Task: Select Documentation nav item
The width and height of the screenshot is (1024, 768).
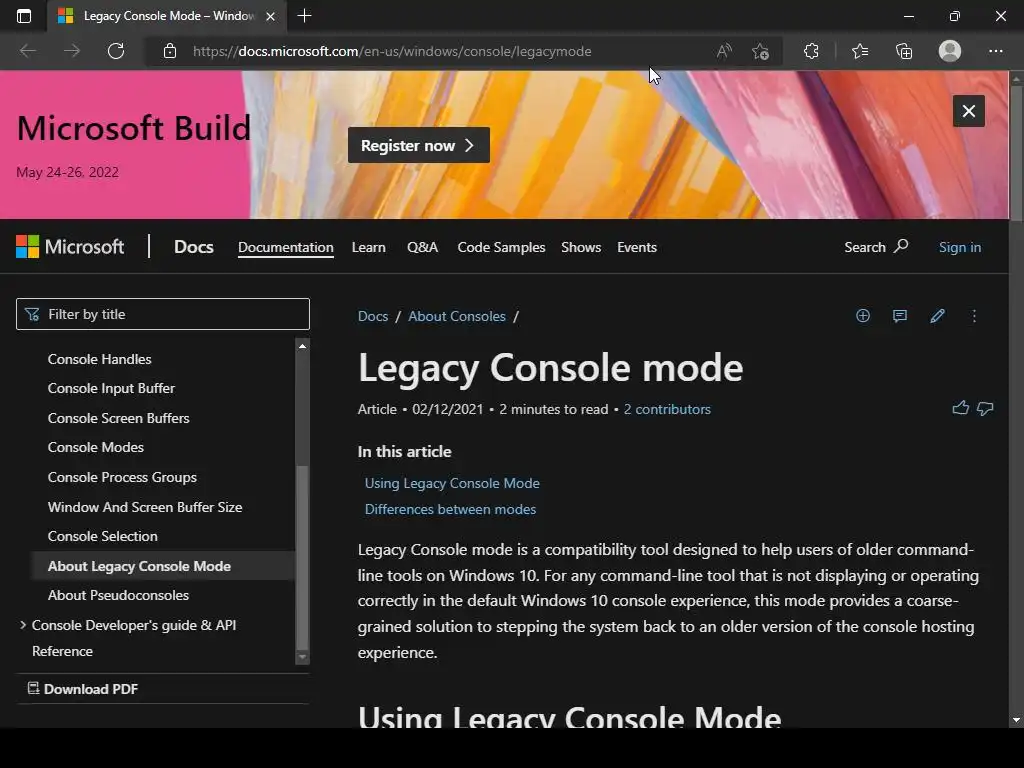Action: [x=285, y=247]
